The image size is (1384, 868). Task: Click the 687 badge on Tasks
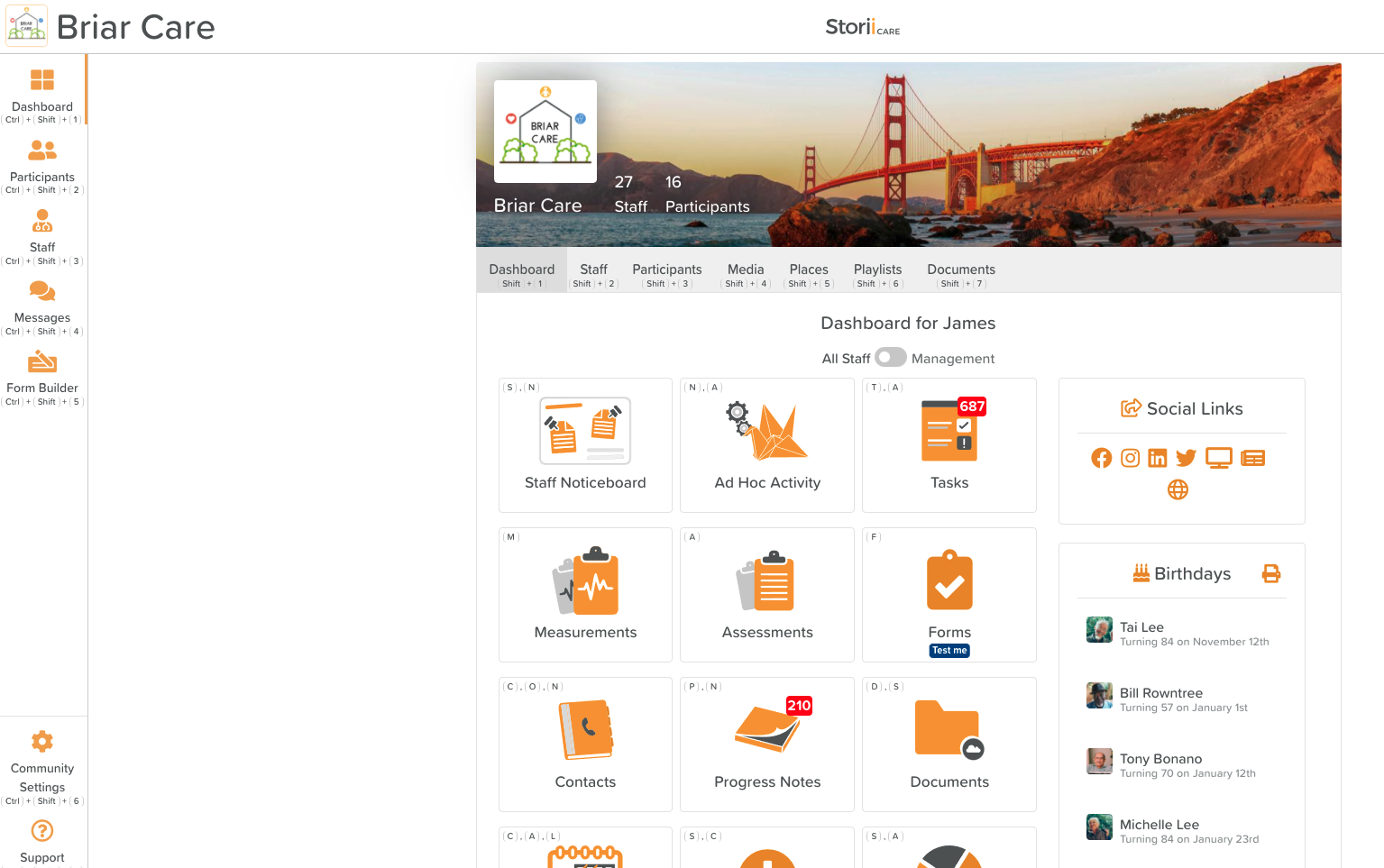[972, 407]
